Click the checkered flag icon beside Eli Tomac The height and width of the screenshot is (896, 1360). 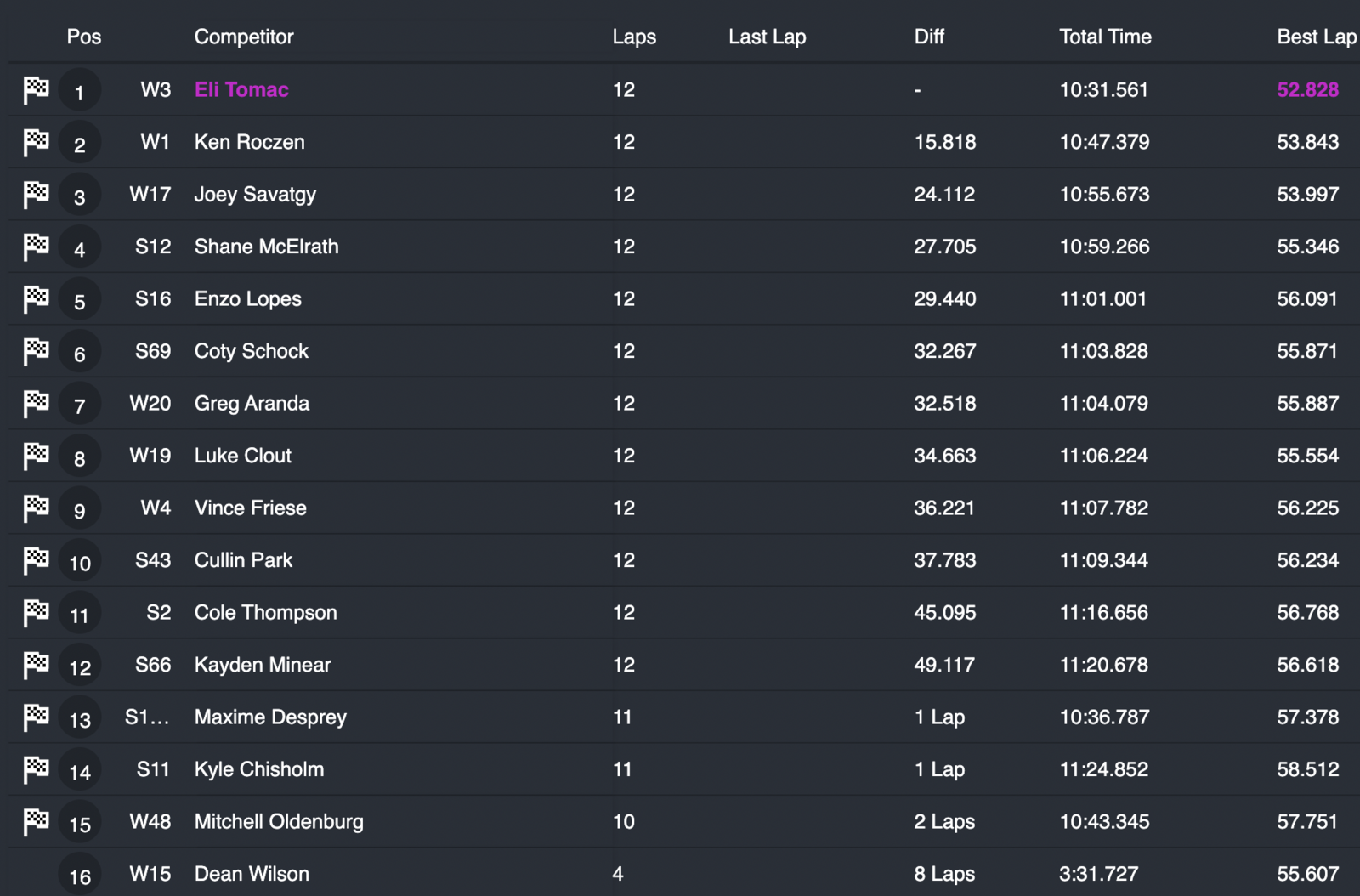click(x=36, y=89)
